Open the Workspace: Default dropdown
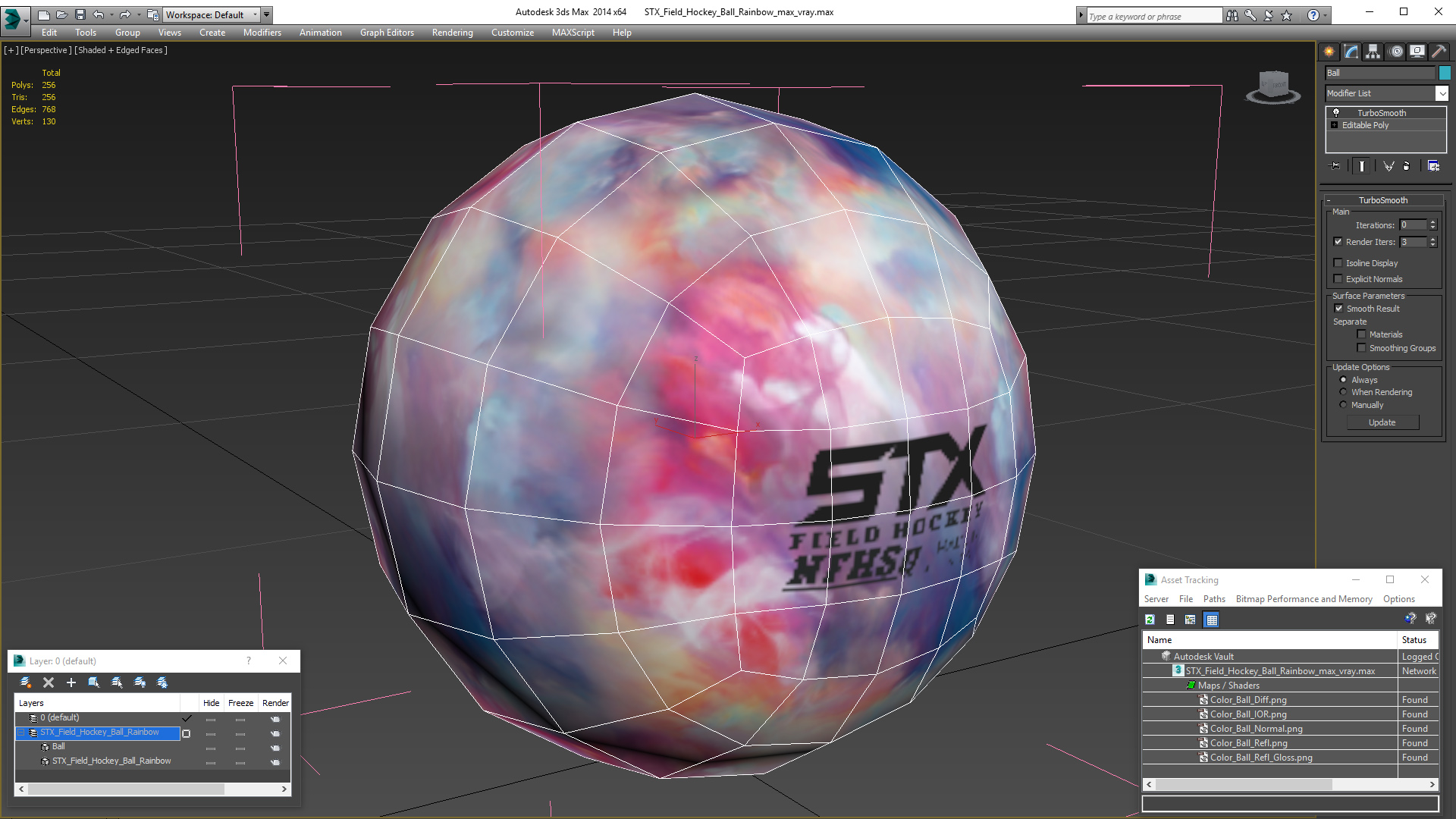This screenshot has height=819, width=1456. 212,14
